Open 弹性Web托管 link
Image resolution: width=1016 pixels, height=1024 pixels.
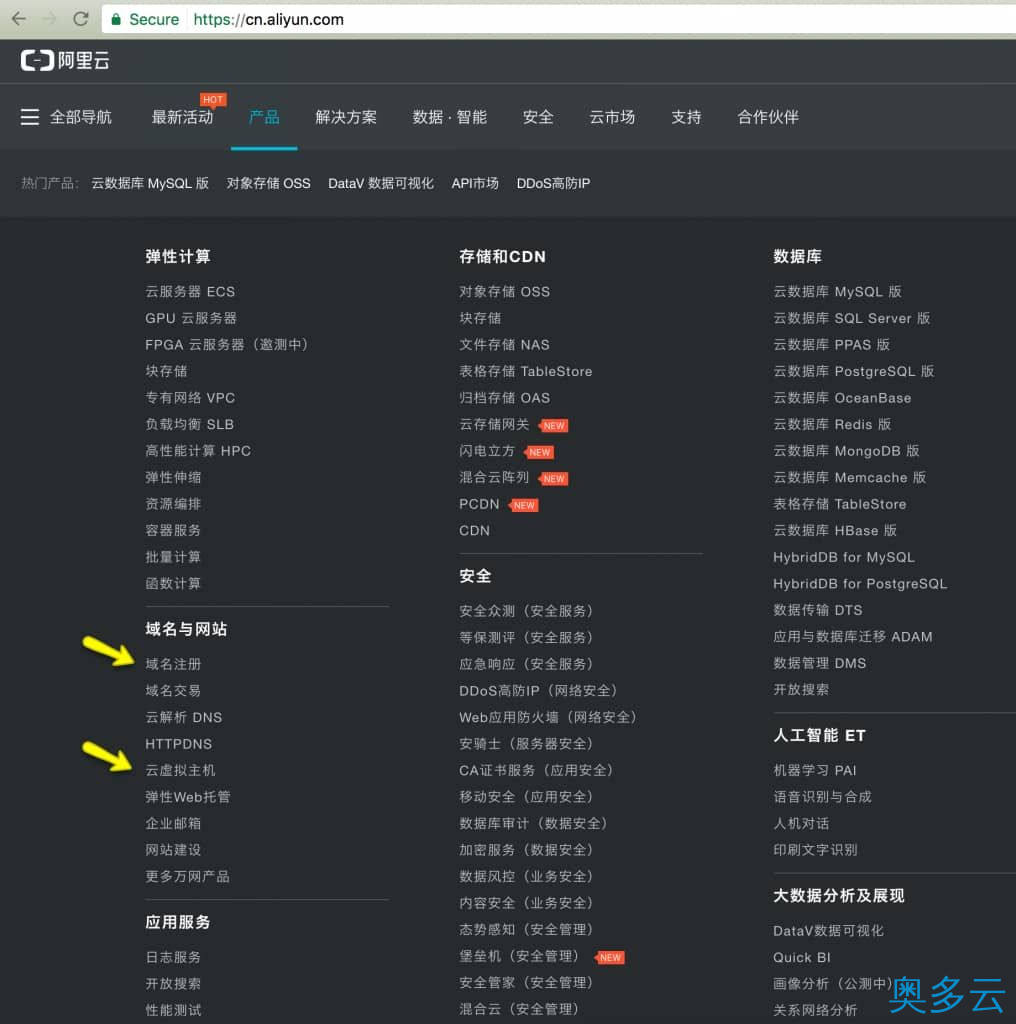click(x=187, y=797)
